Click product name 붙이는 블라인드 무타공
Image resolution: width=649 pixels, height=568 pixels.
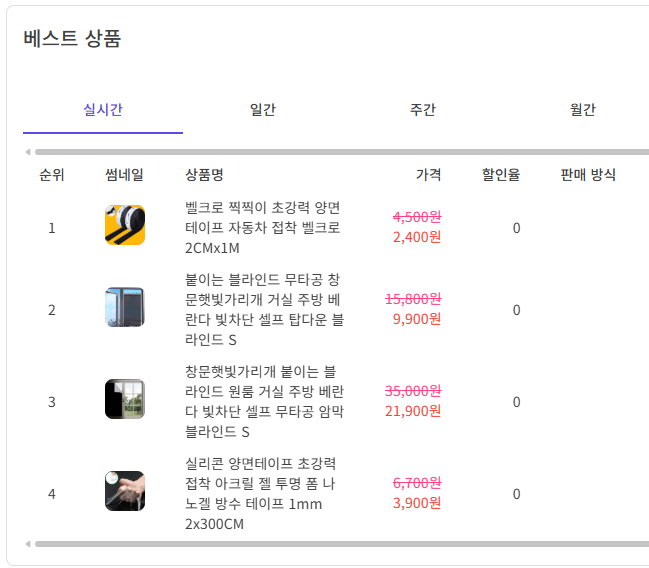[x=264, y=309]
